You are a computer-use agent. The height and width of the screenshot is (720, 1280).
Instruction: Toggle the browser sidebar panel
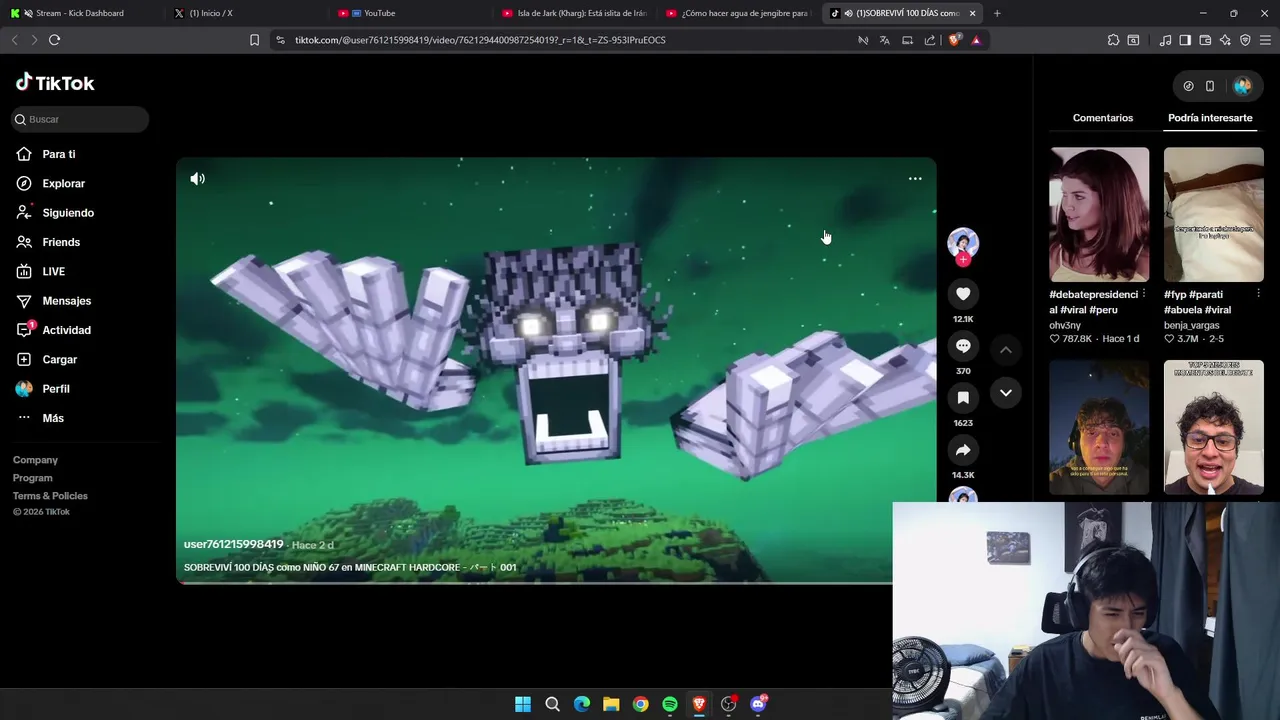pyautogui.click(x=1185, y=40)
